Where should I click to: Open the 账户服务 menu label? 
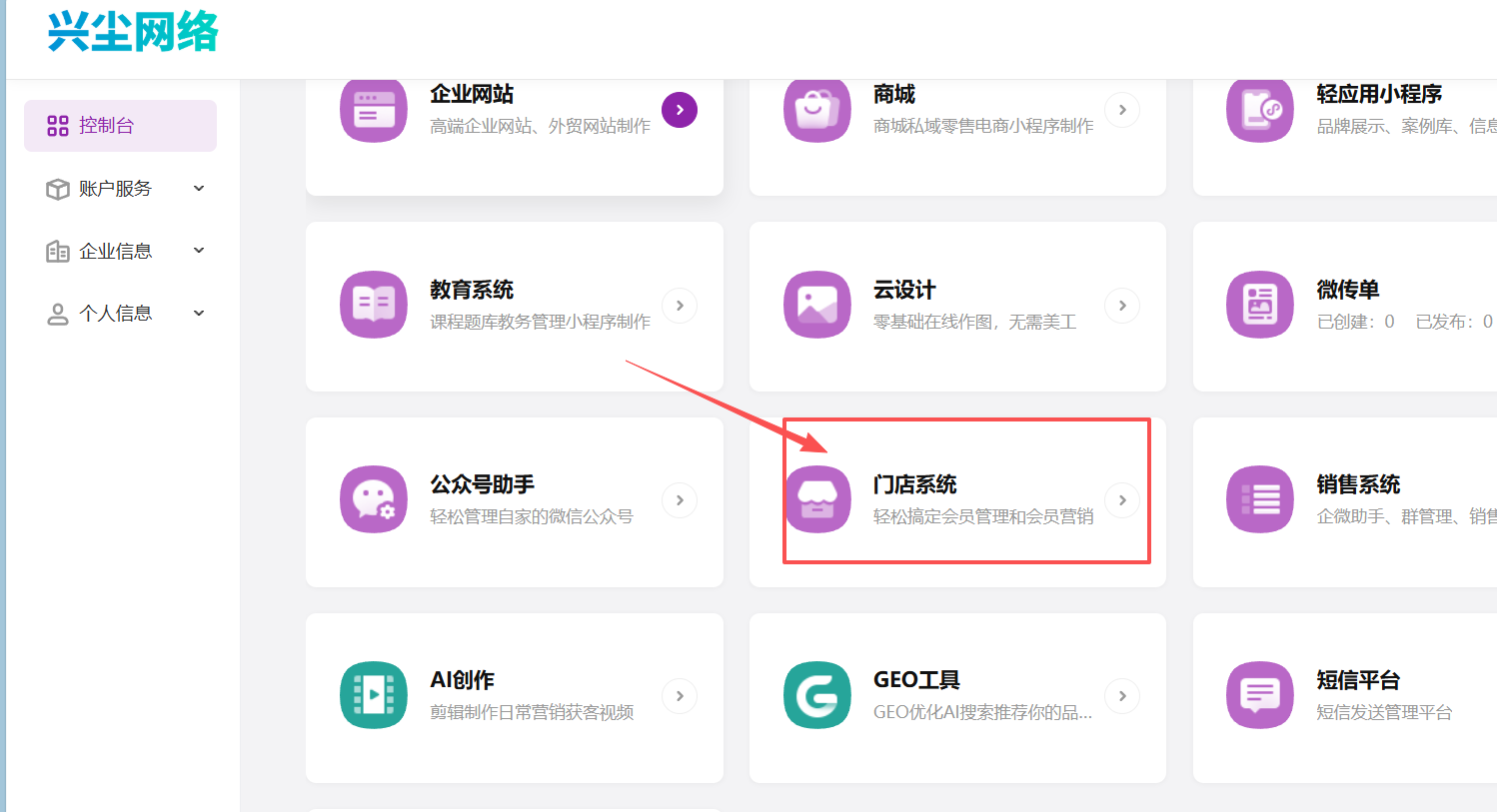pos(115,189)
